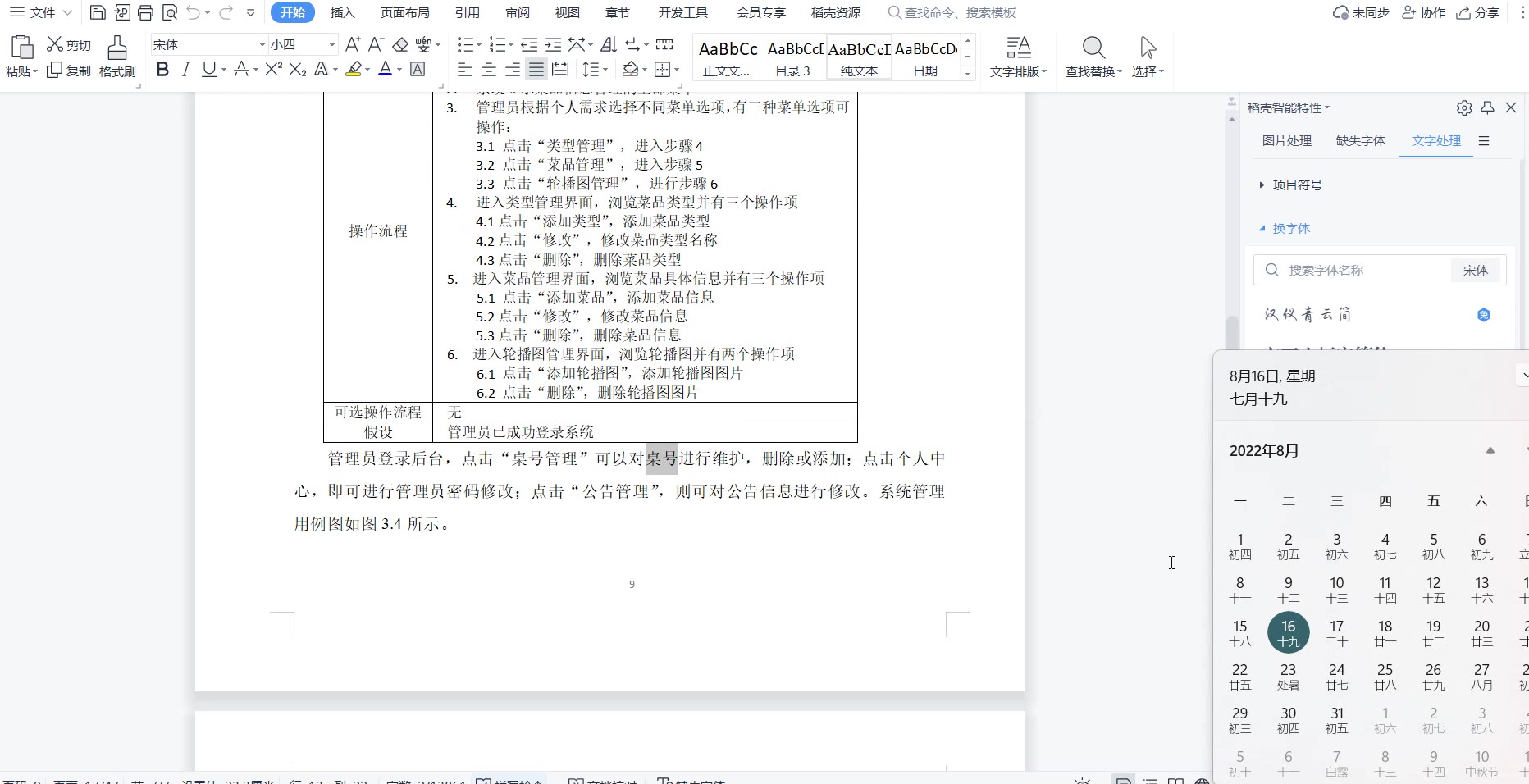Switch to the 页面布局 ribbon tab
This screenshot has height=784, width=1529.
click(x=405, y=12)
